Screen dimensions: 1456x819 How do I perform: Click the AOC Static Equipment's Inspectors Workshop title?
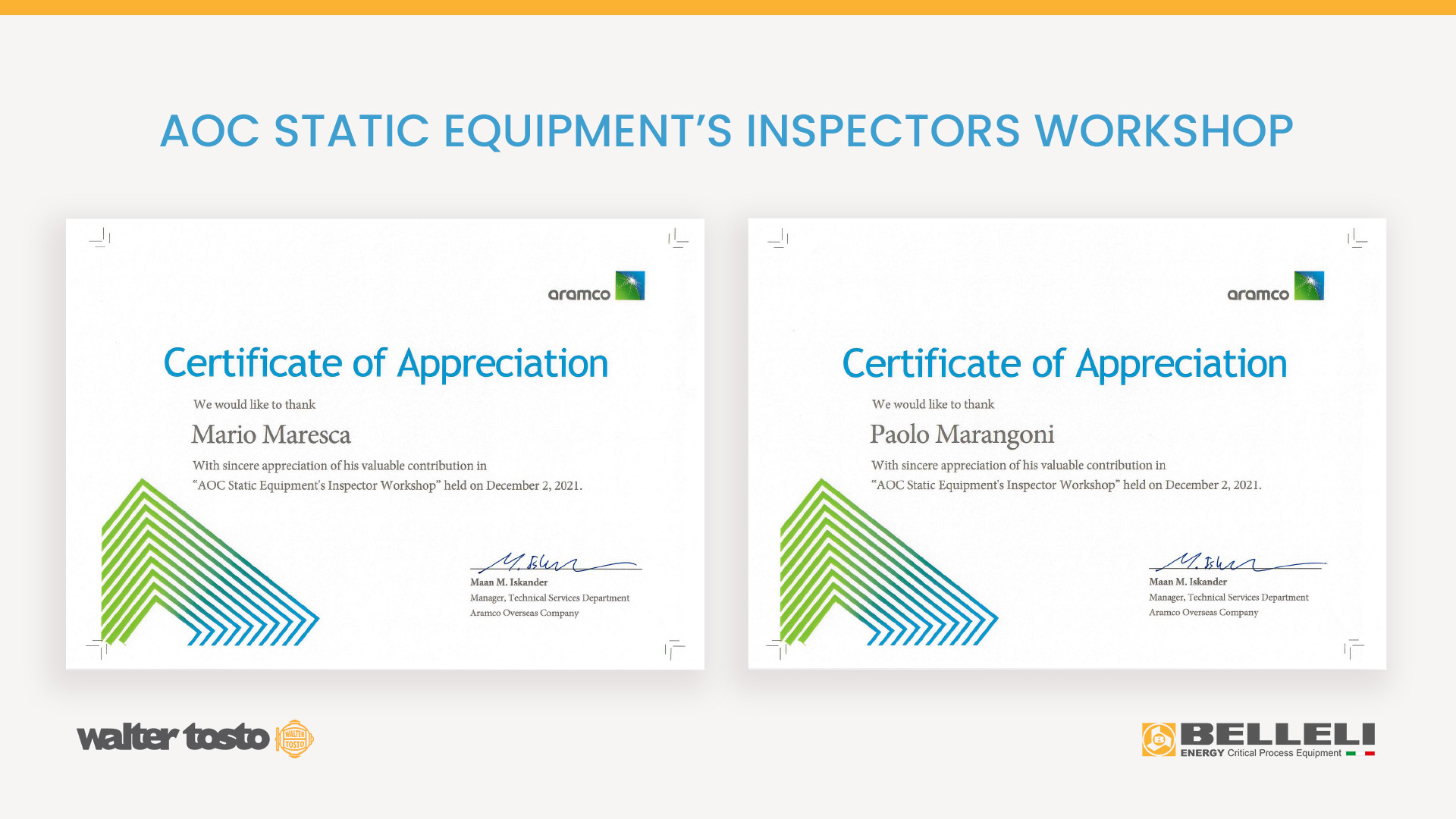pos(726,130)
